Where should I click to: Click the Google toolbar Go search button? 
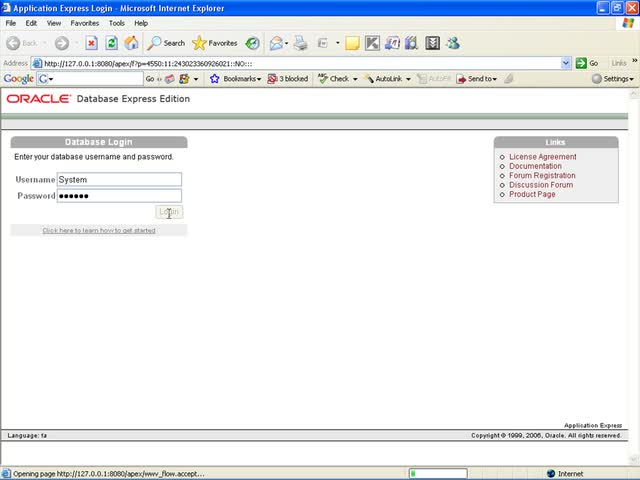tap(150, 79)
